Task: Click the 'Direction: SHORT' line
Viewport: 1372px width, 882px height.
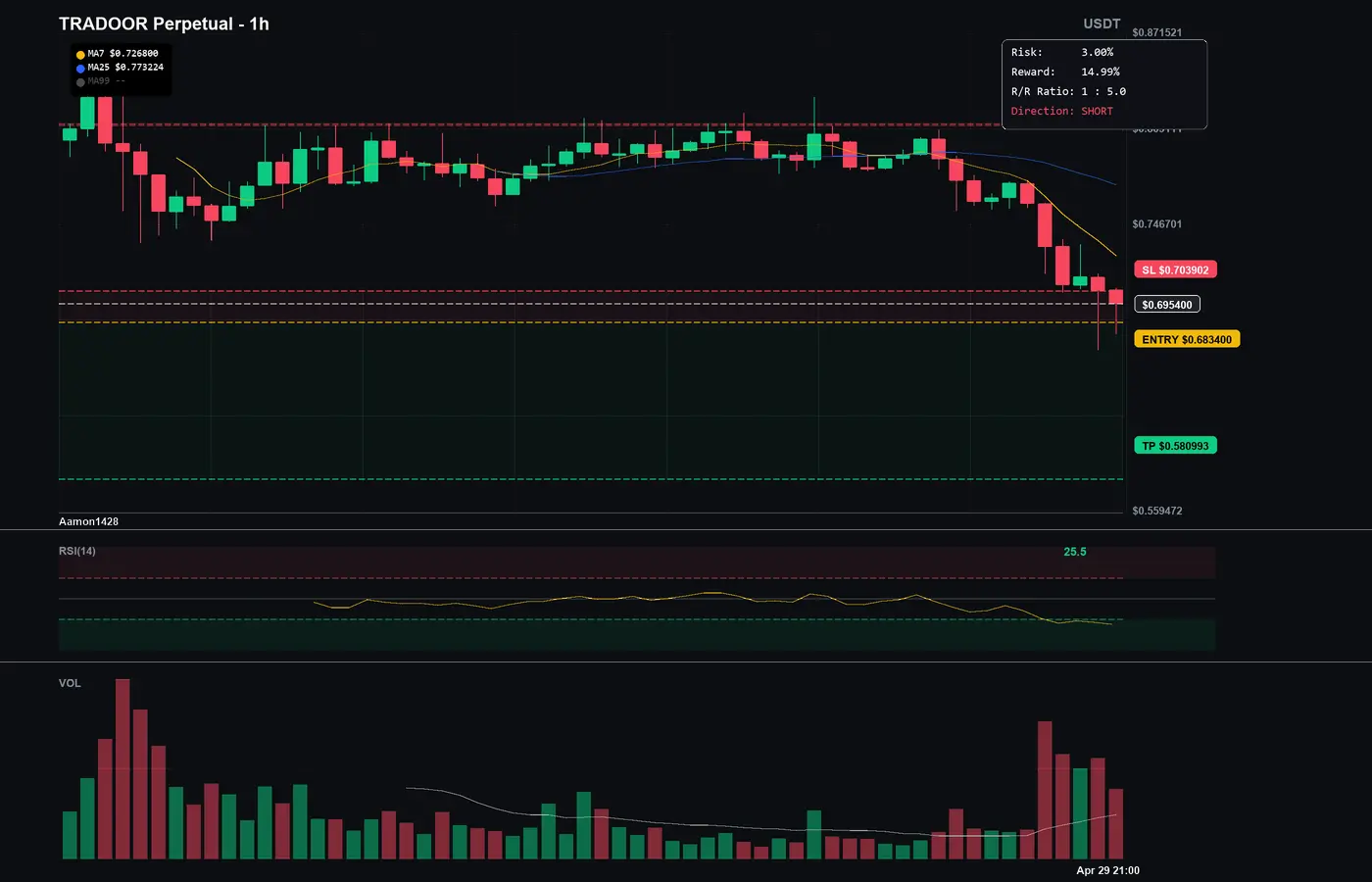Action: coord(1062,111)
